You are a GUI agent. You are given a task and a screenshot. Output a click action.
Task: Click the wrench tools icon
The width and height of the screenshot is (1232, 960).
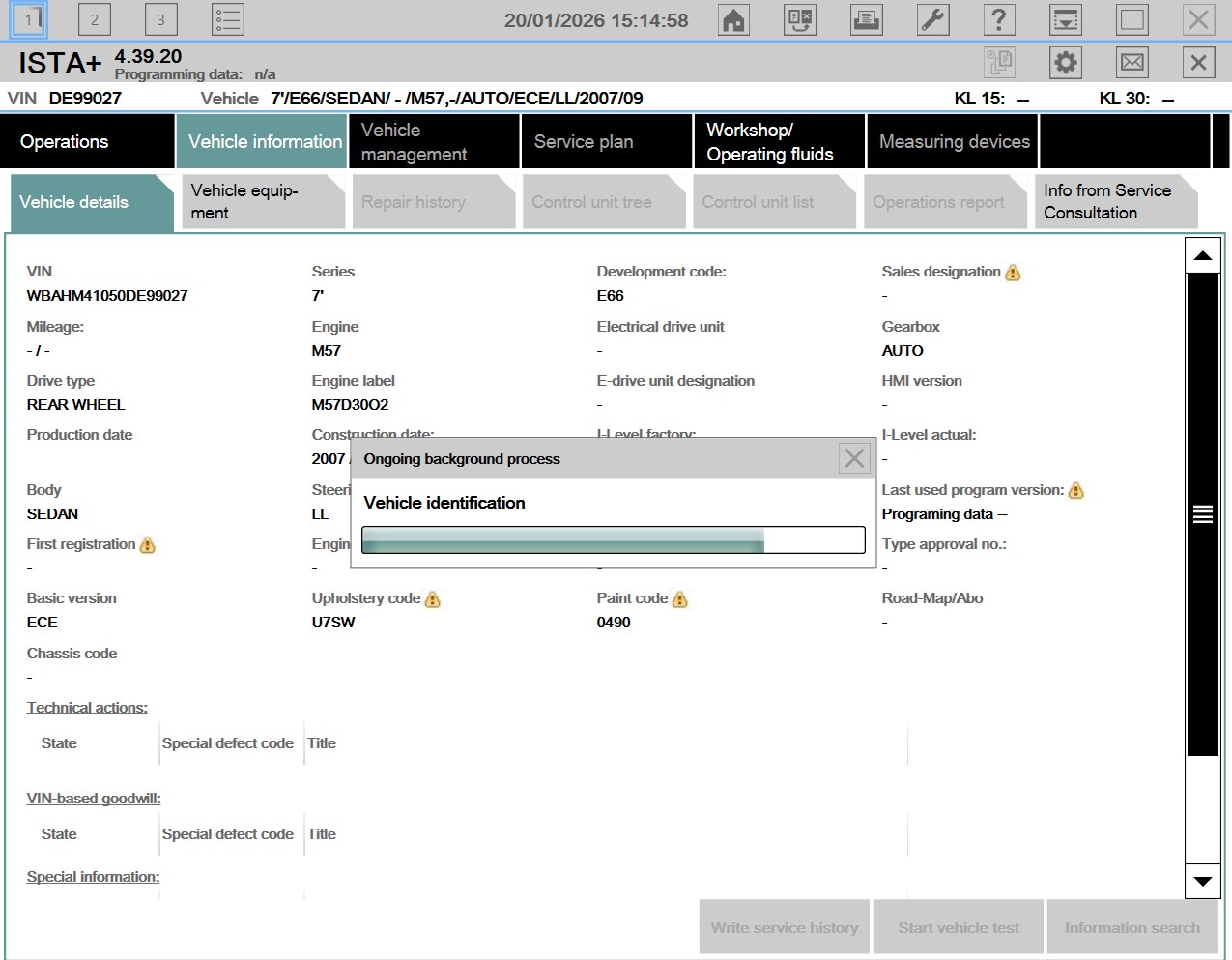pyautogui.click(x=932, y=19)
